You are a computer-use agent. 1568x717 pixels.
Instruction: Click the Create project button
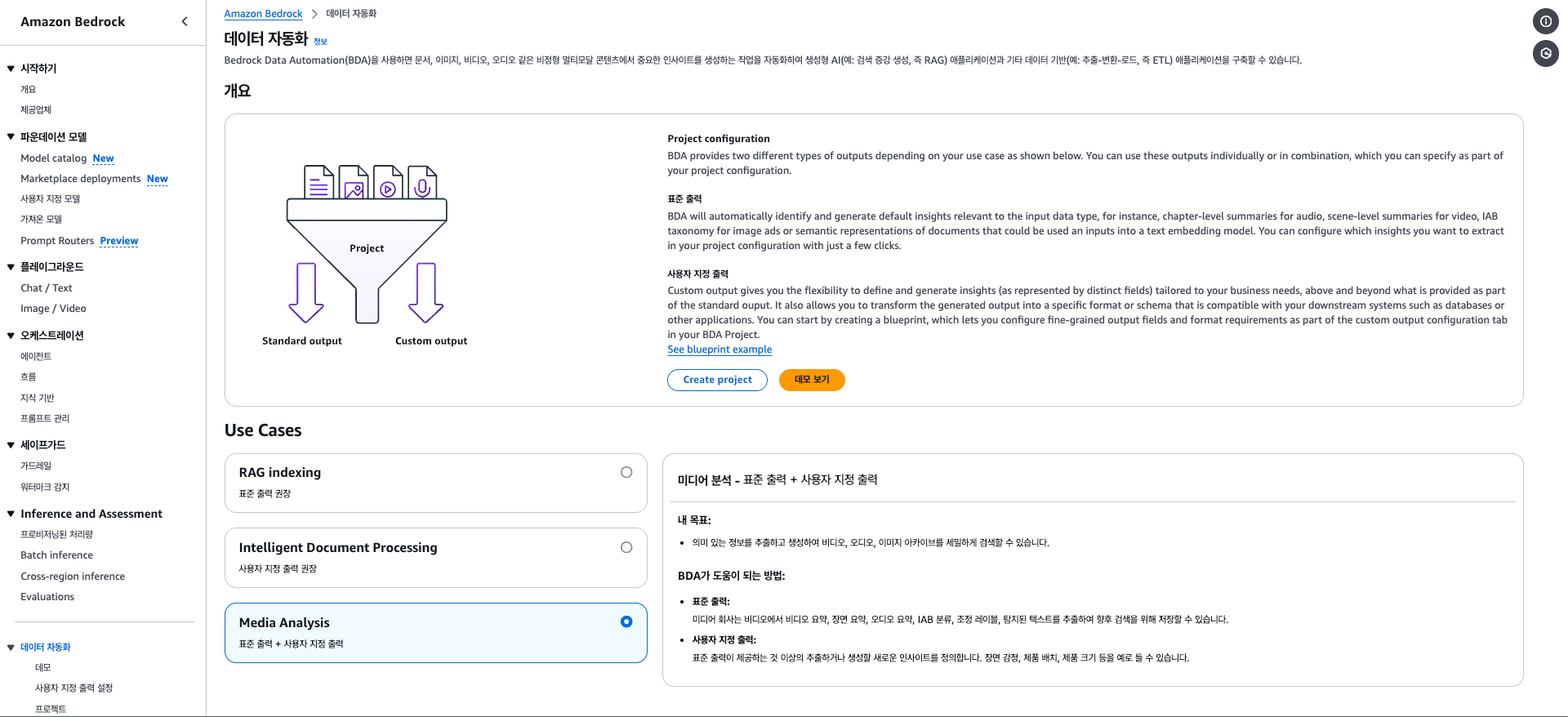coord(717,380)
